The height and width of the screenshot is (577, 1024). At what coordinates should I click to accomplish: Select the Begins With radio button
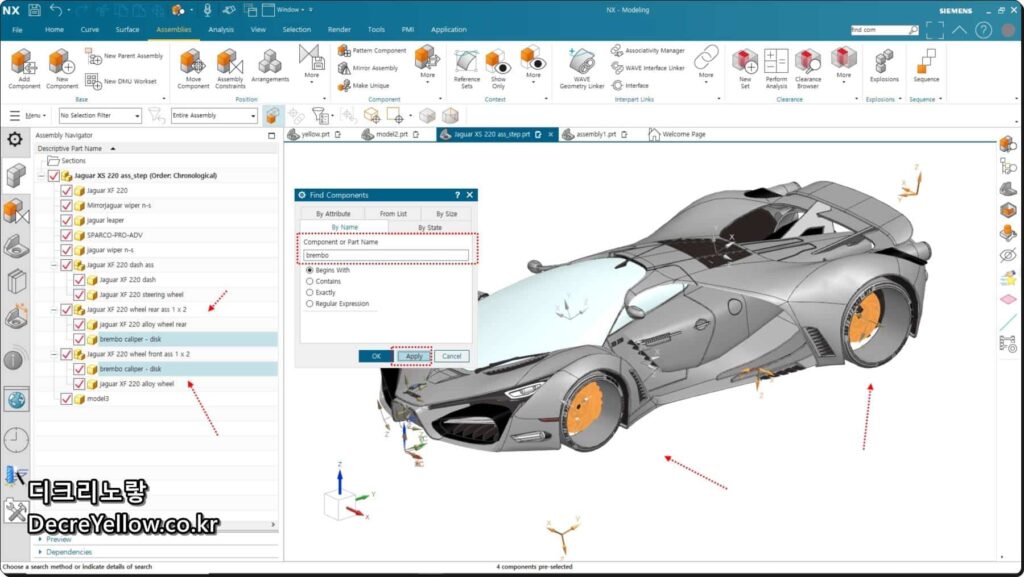point(310,270)
